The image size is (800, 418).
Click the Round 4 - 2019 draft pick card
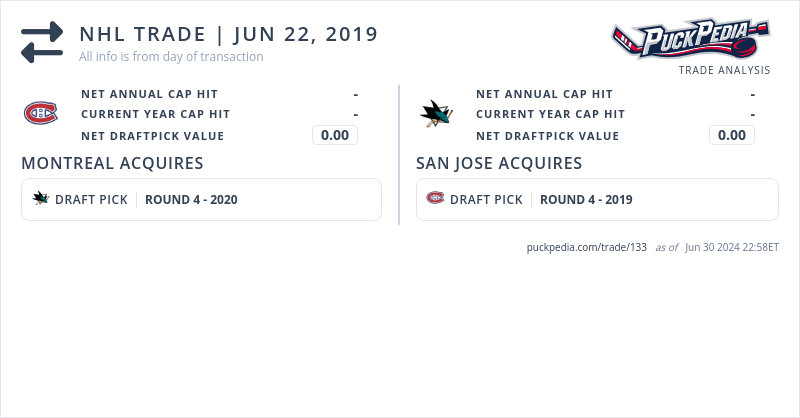pos(597,199)
